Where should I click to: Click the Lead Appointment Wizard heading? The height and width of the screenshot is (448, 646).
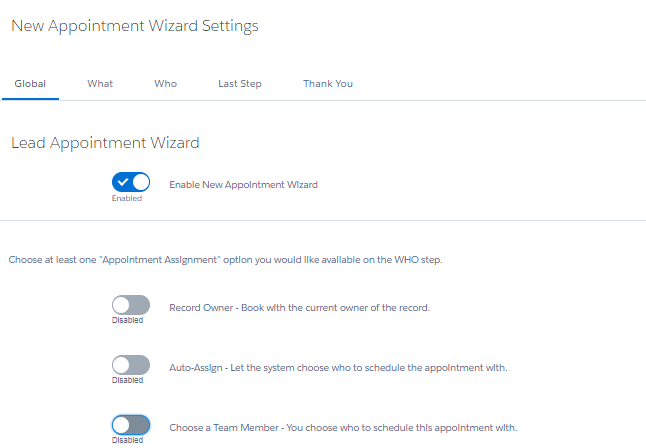coord(105,143)
